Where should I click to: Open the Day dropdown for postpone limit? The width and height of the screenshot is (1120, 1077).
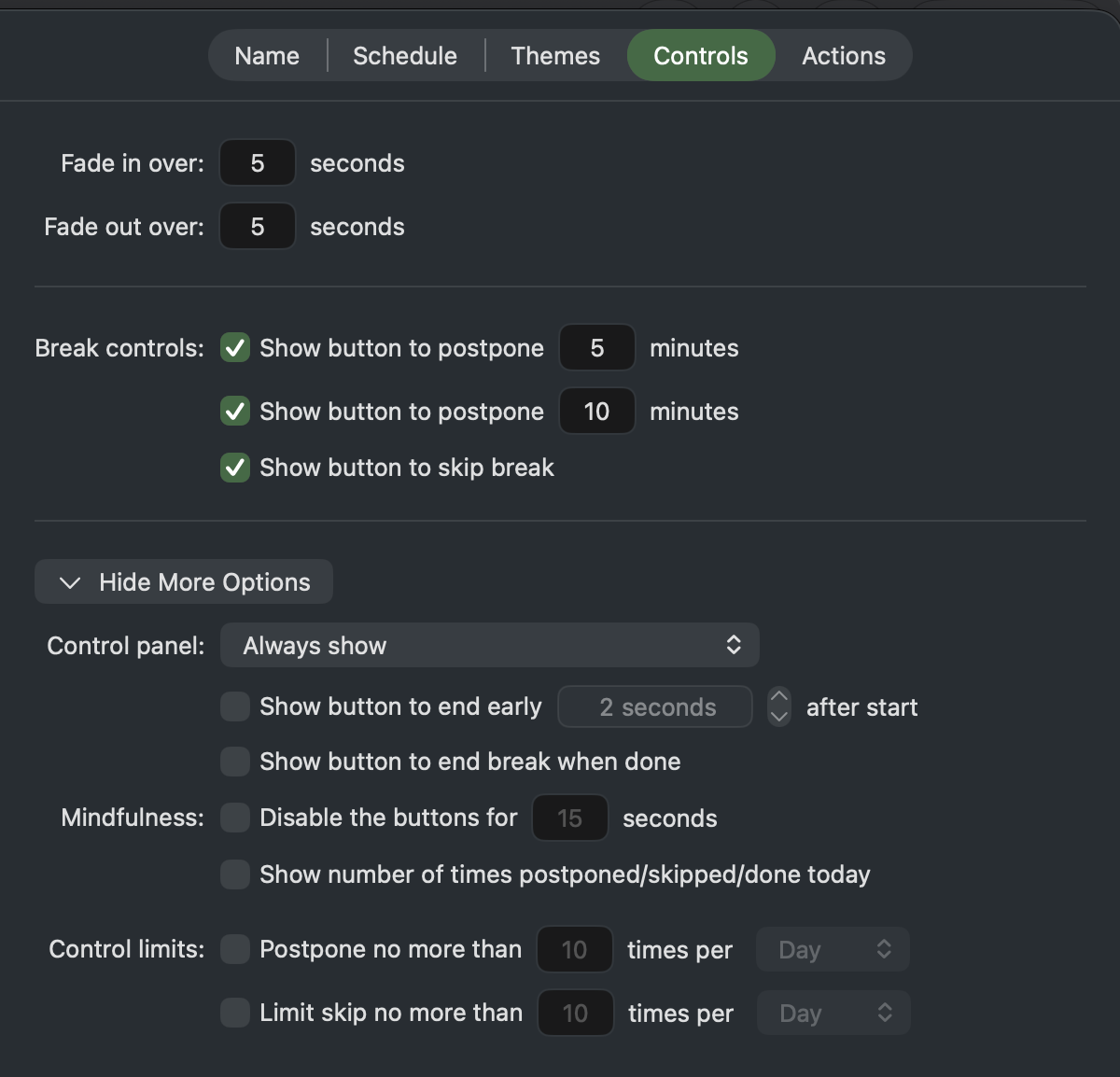click(833, 950)
